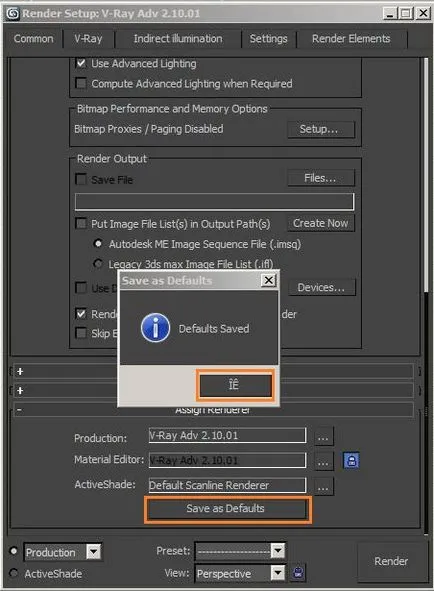Choose Material Editor renderer with ... button

[x=324, y=461]
